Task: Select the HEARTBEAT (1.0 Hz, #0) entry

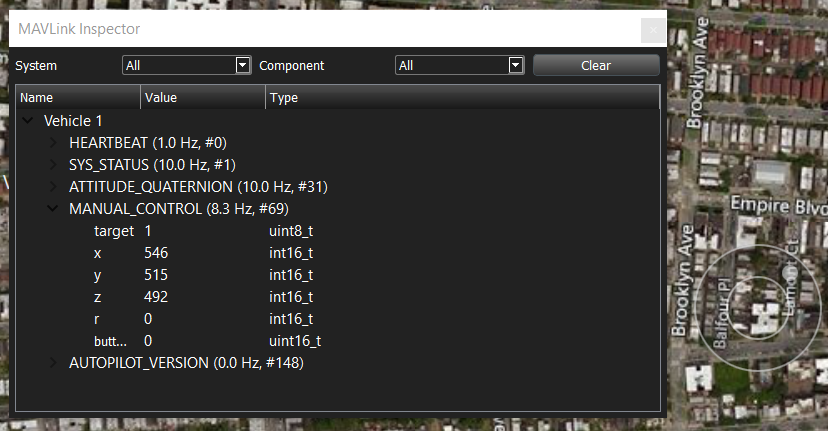Action: click(148, 143)
